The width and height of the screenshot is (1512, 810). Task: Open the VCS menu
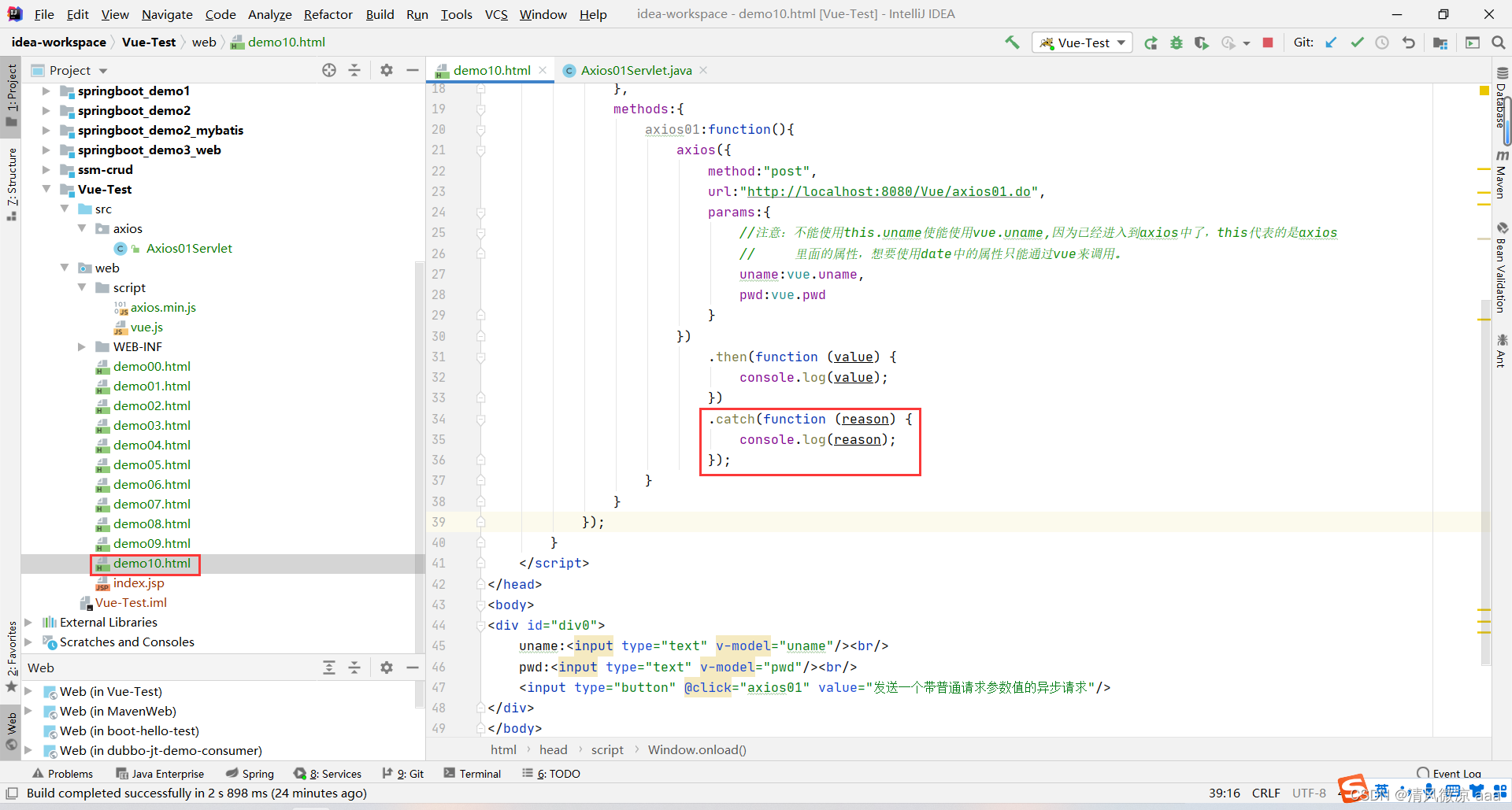pos(496,14)
